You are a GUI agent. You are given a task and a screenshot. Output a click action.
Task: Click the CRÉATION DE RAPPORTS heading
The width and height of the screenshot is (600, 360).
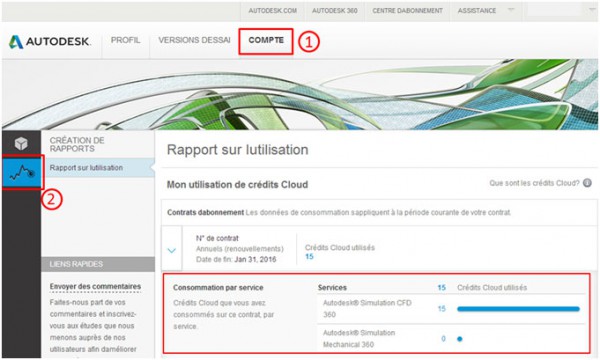pos(77,144)
